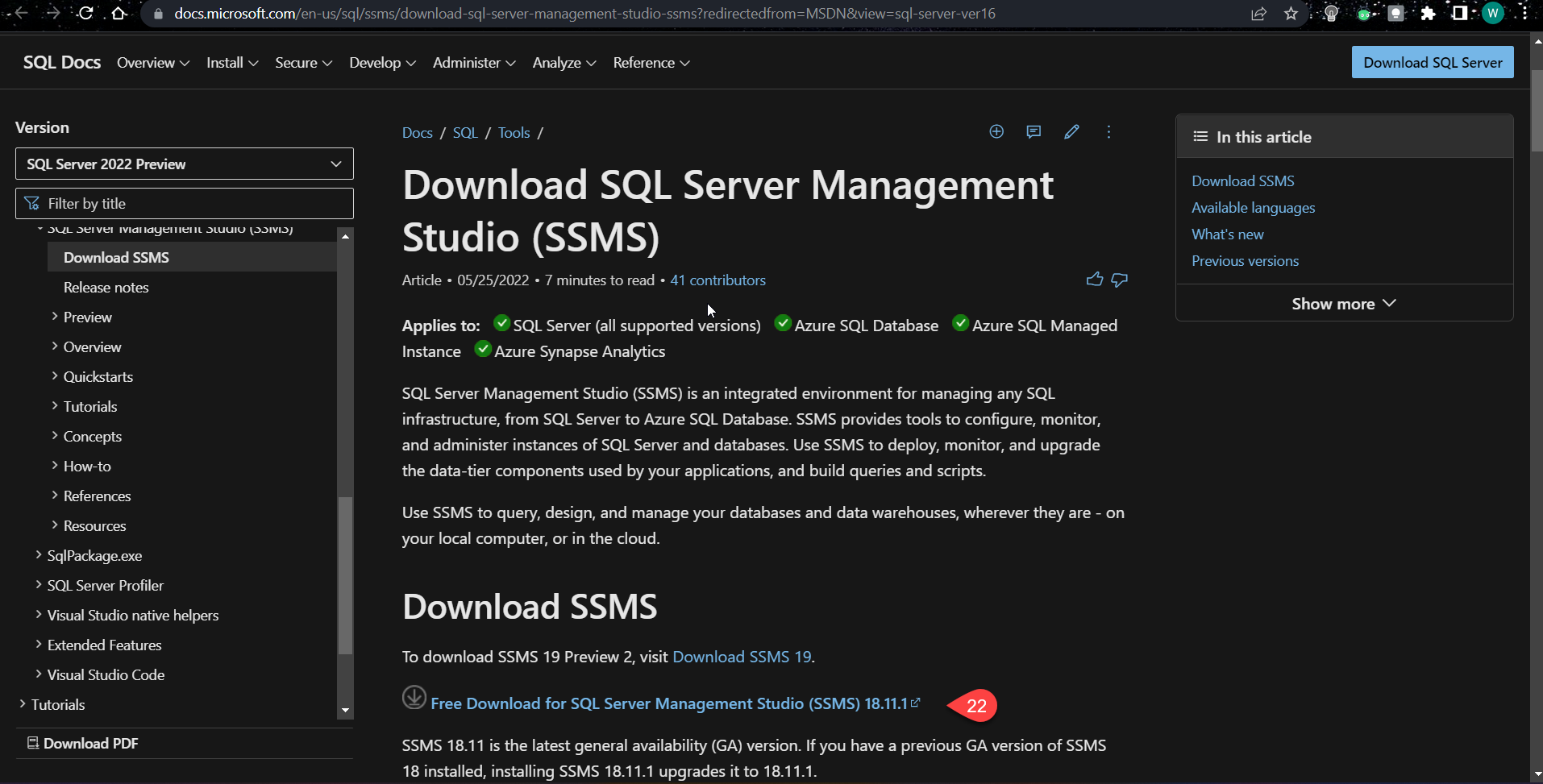Screen dimensions: 1543x784
Task: Expand Visual Studio native helpers
Action: pos(39,615)
